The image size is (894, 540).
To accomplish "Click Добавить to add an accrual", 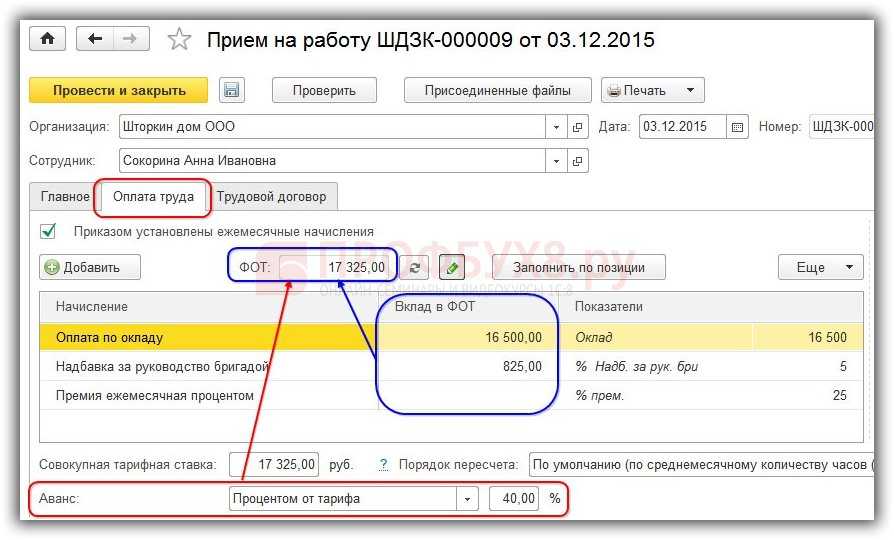I will [90, 267].
